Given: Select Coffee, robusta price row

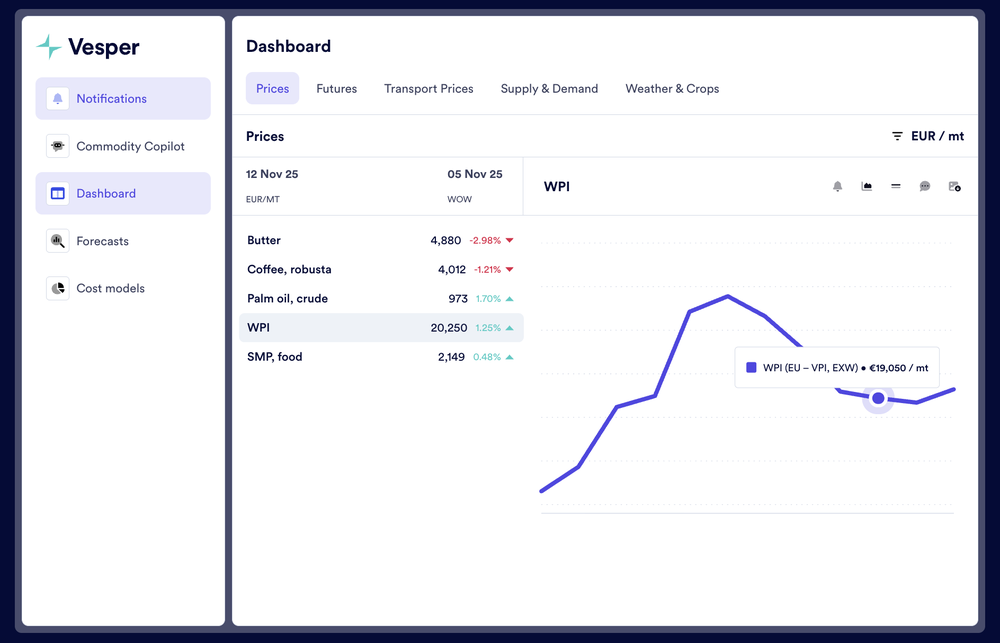Looking at the screenshot, I should [x=381, y=269].
